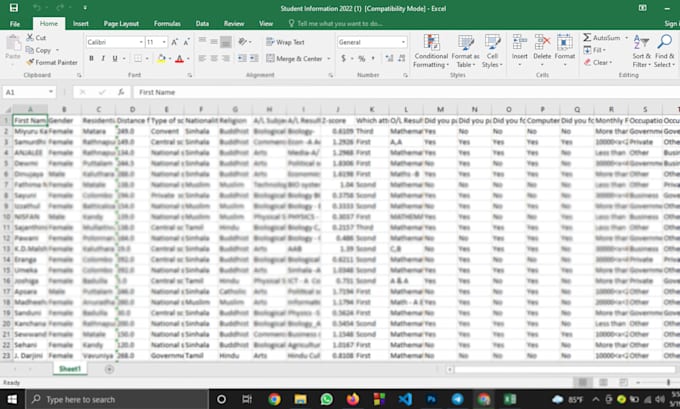680x409 pixels.
Task: Click Merge & Center button
Action: tap(294, 59)
